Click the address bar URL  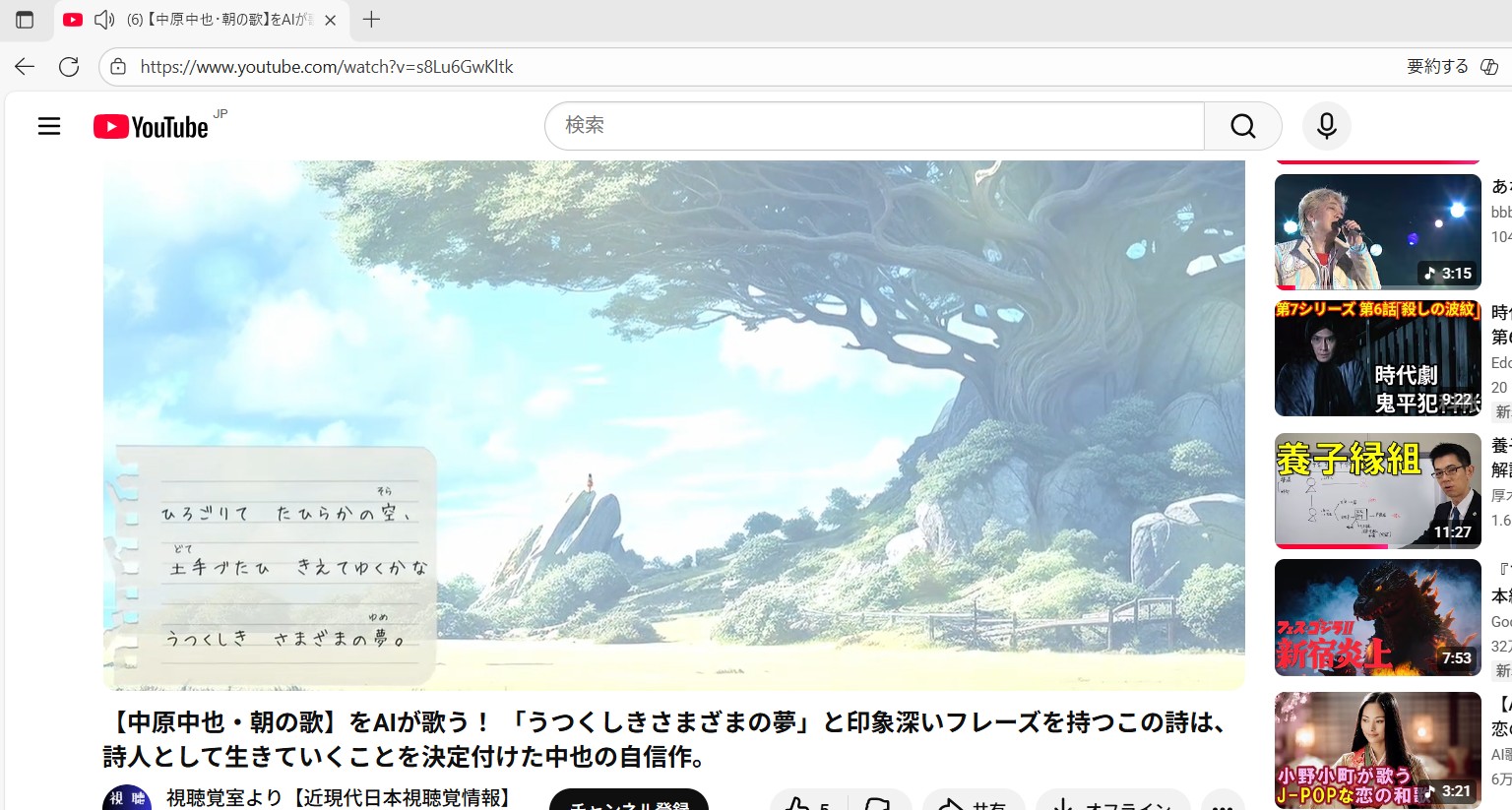click(x=327, y=67)
